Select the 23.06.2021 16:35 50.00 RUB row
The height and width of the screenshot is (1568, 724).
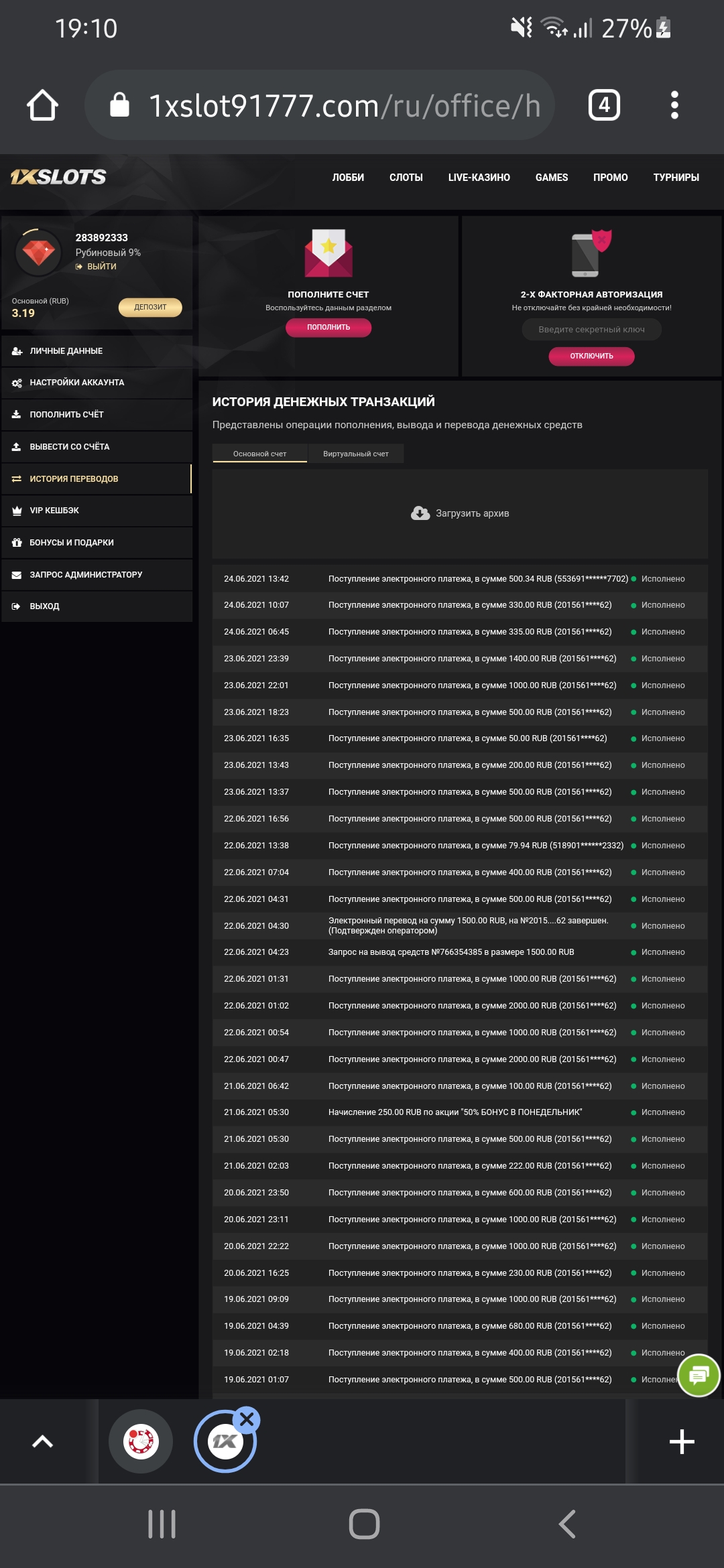[x=460, y=738]
